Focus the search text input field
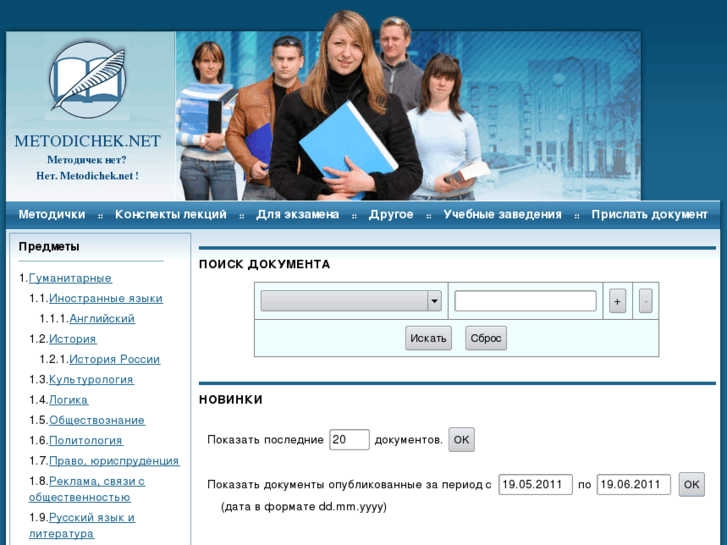The width and height of the screenshot is (727, 545). click(x=525, y=301)
